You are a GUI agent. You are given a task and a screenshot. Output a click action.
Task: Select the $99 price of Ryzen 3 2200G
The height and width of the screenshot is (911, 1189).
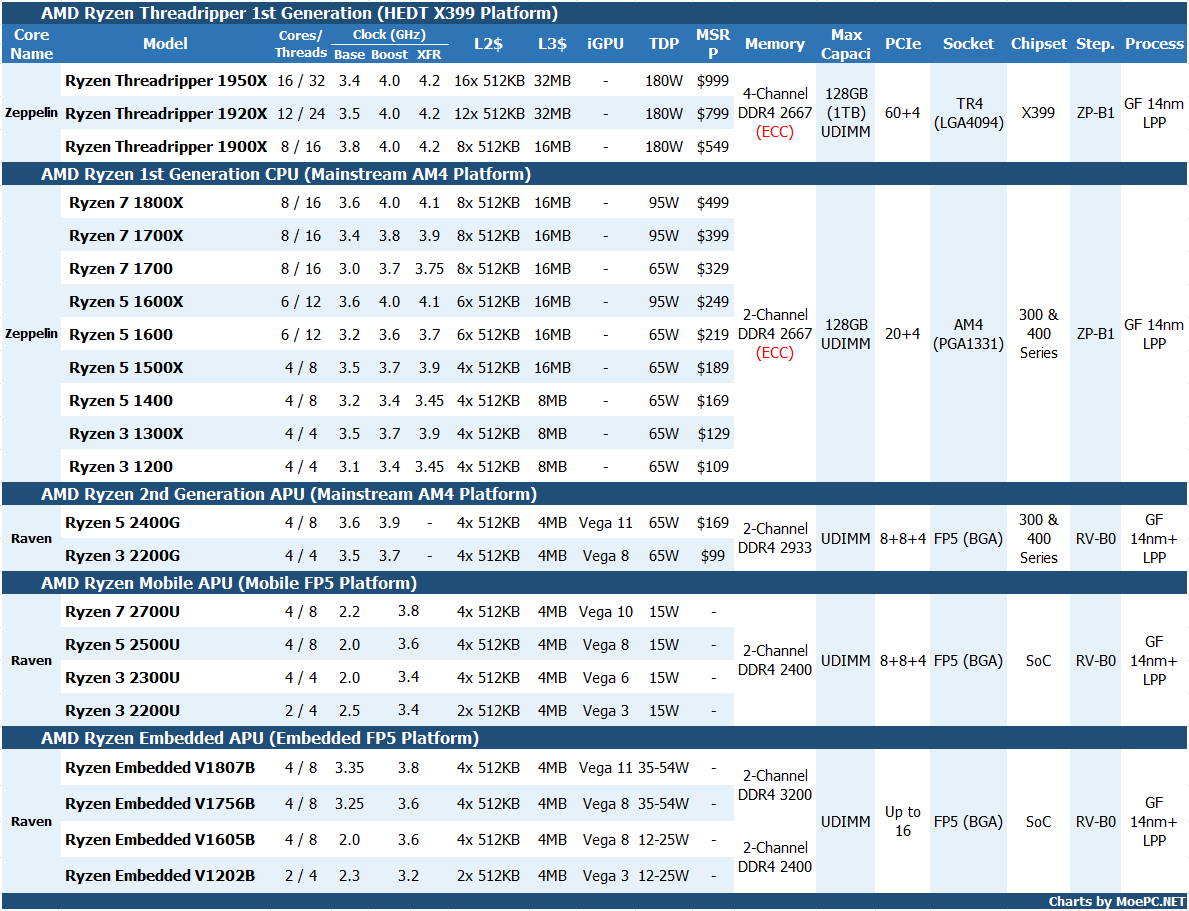[x=713, y=556]
